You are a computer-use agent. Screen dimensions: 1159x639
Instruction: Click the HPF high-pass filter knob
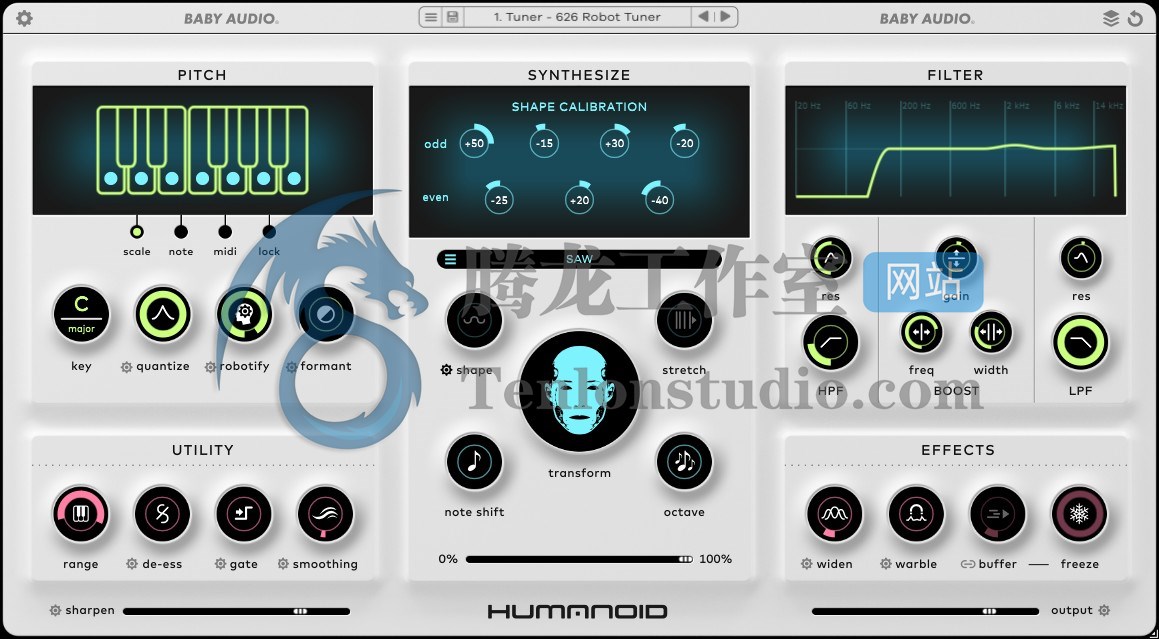[x=831, y=343]
